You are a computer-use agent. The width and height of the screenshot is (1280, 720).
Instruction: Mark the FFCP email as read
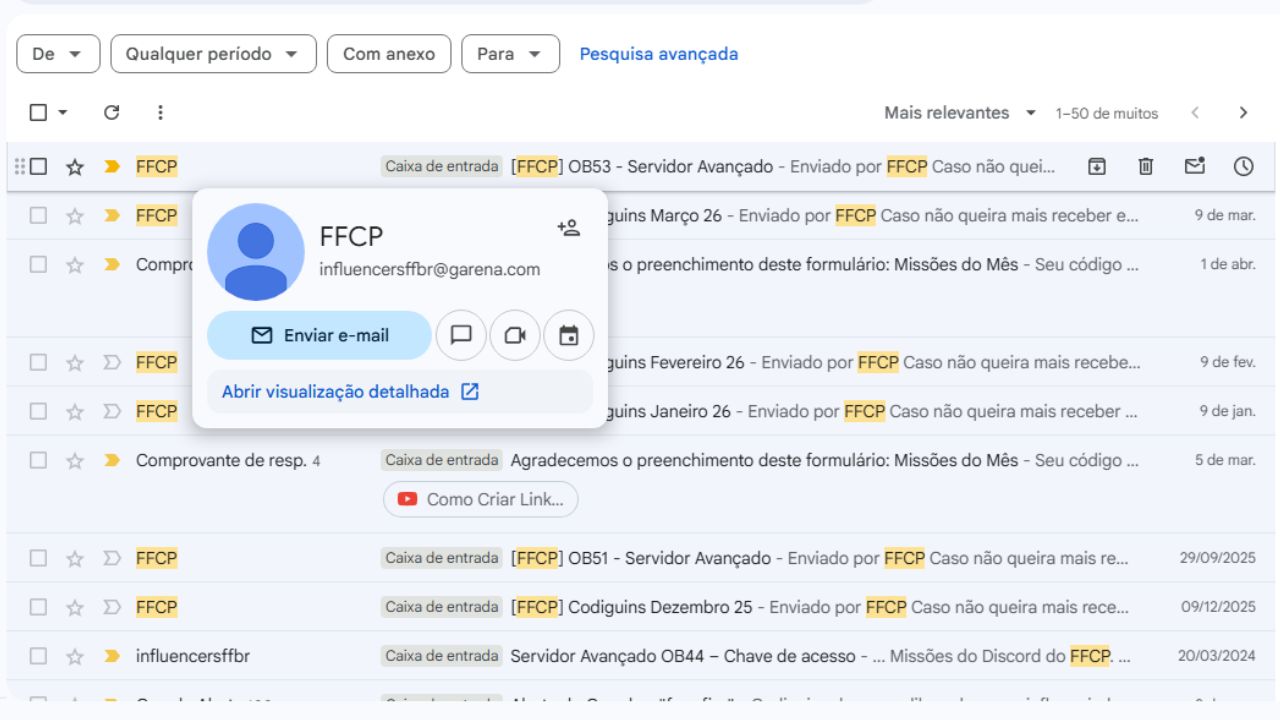(x=1193, y=166)
